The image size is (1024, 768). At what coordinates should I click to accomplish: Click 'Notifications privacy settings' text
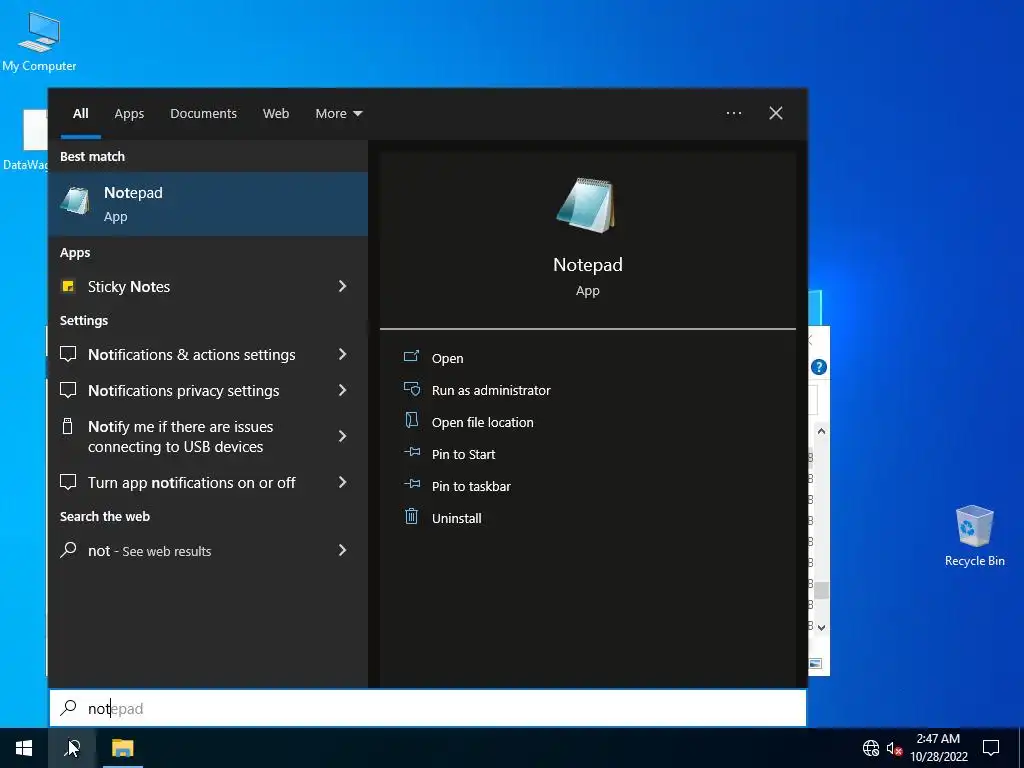click(184, 390)
